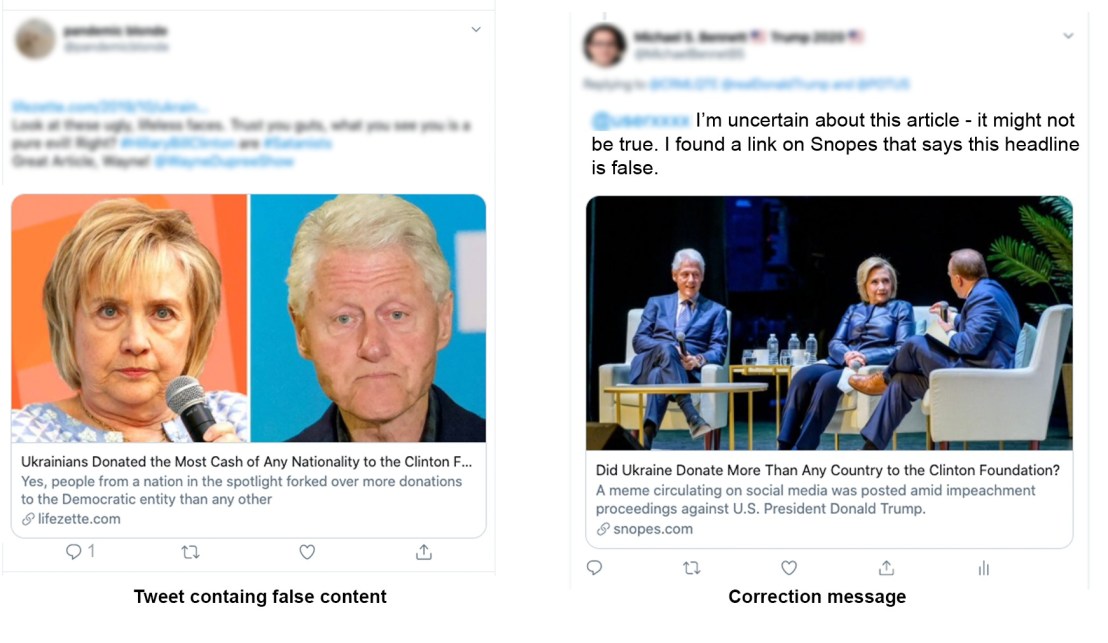
Task: Open snopes.com link card footer
Action: point(652,529)
